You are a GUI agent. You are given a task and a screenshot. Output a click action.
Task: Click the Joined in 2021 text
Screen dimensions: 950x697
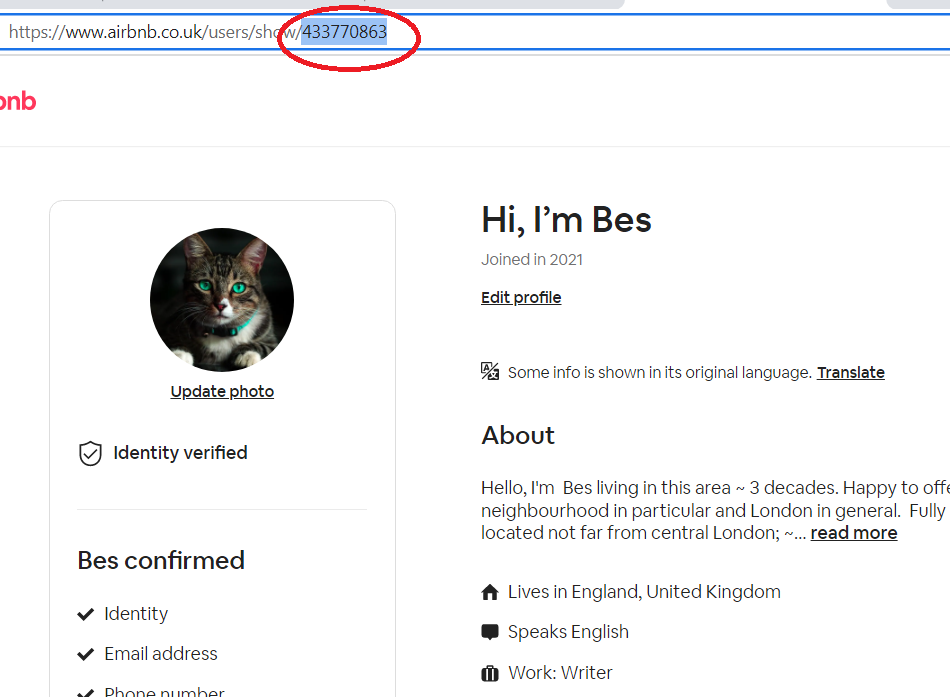pyautogui.click(x=532, y=259)
